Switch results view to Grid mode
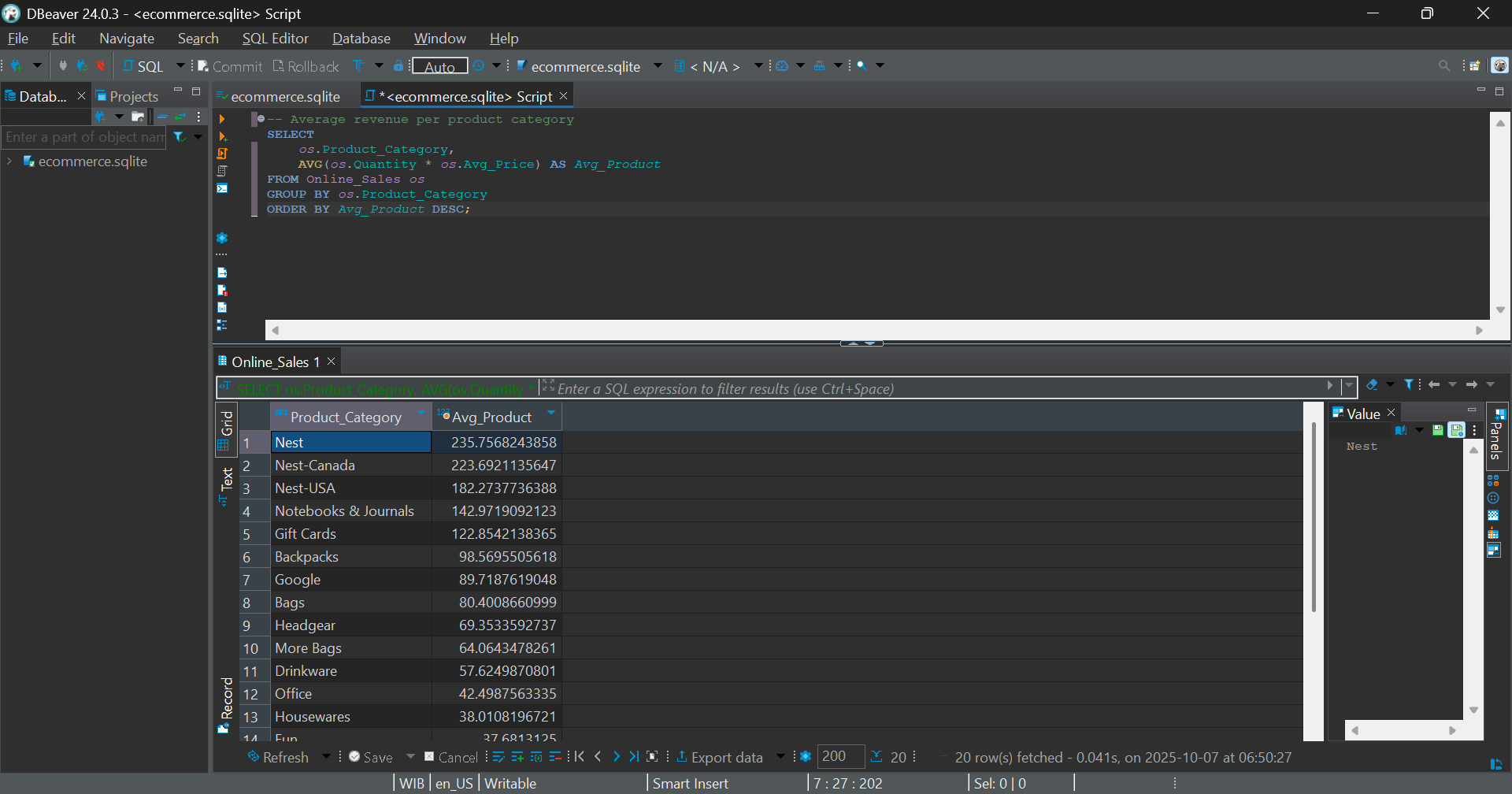This screenshot has height=794, width=1512. [226, 431]
